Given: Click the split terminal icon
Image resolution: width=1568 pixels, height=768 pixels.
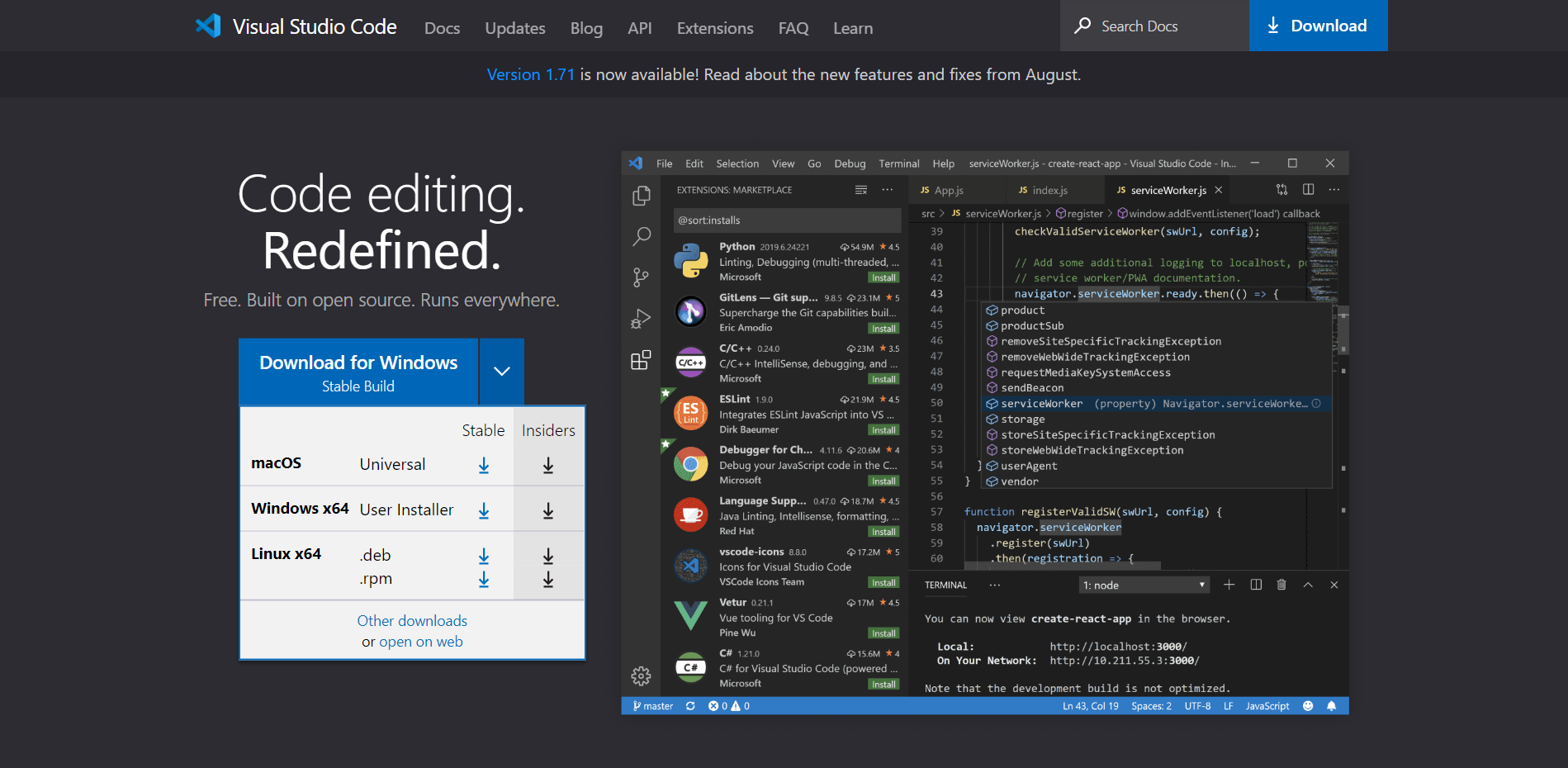Looking at the screenshot, I should click(1256, 585).
